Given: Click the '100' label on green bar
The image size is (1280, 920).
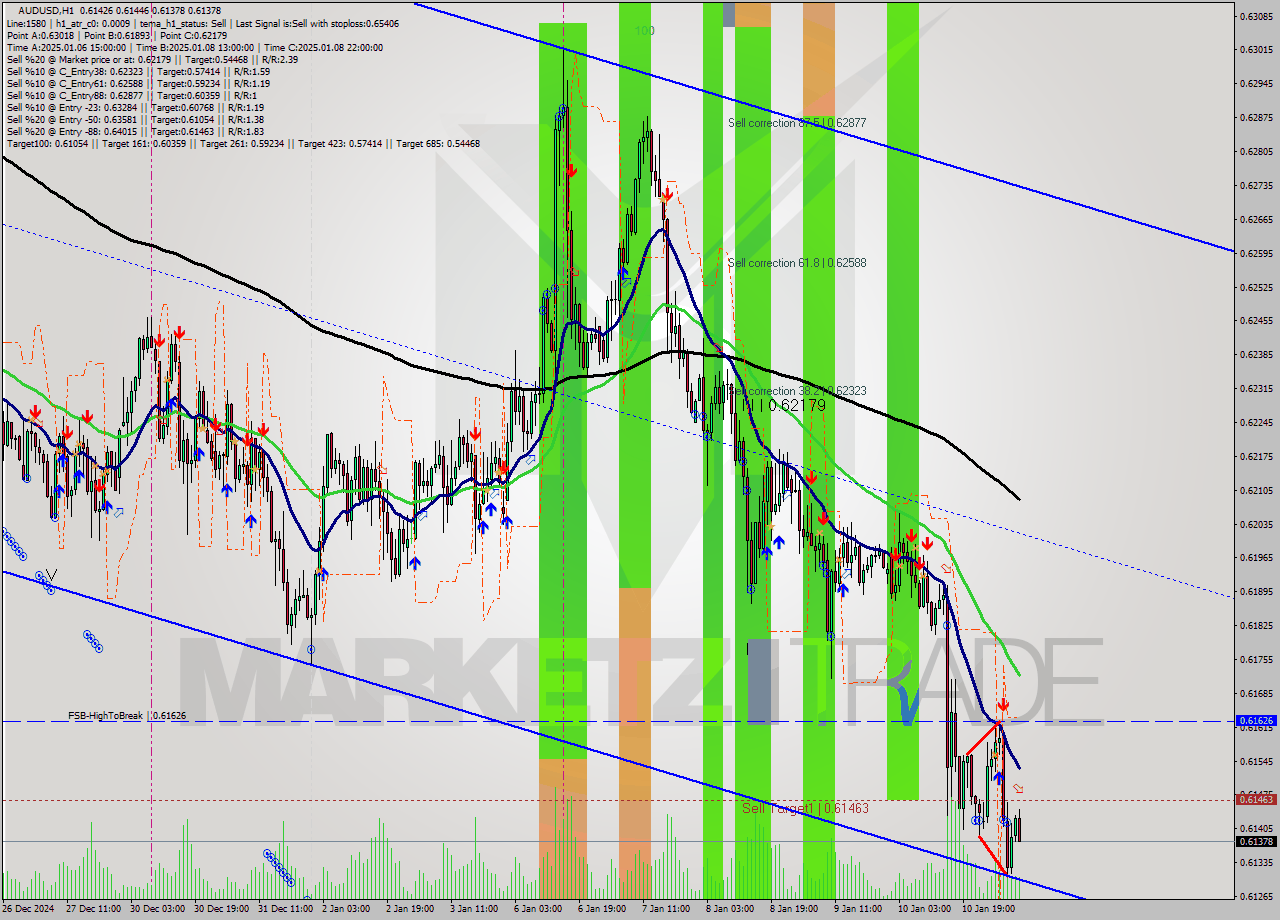Looking at the screenshot, I should (x=644, y=31).
